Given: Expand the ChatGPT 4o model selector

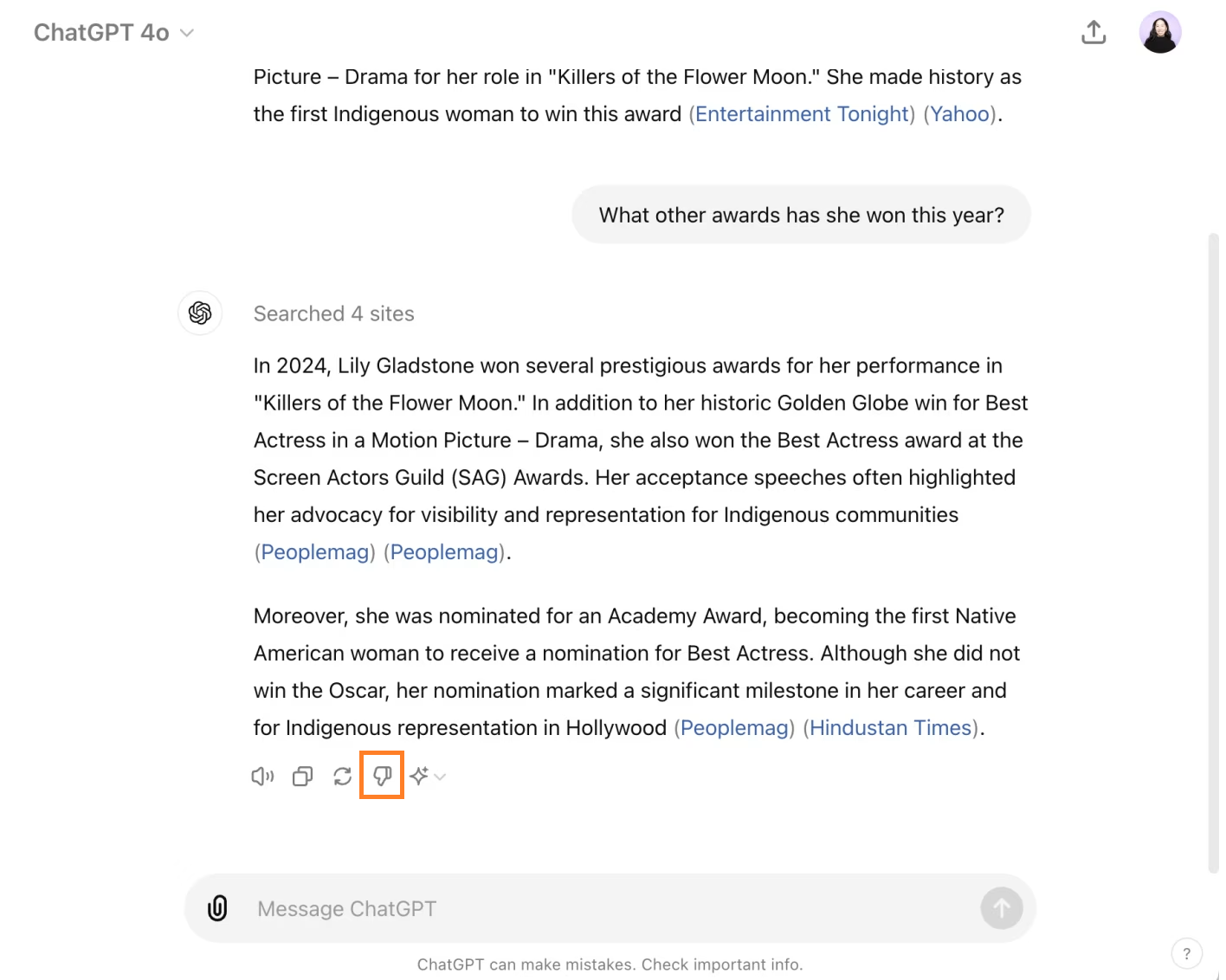Looking at the screenshot, I should click(113, 33).
